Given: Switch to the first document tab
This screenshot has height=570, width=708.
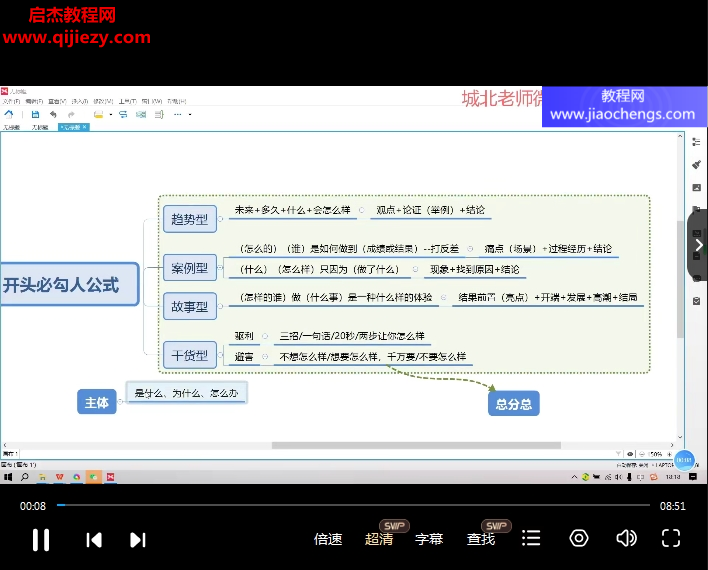Looking at the screenshot, I should pos(12,127).
